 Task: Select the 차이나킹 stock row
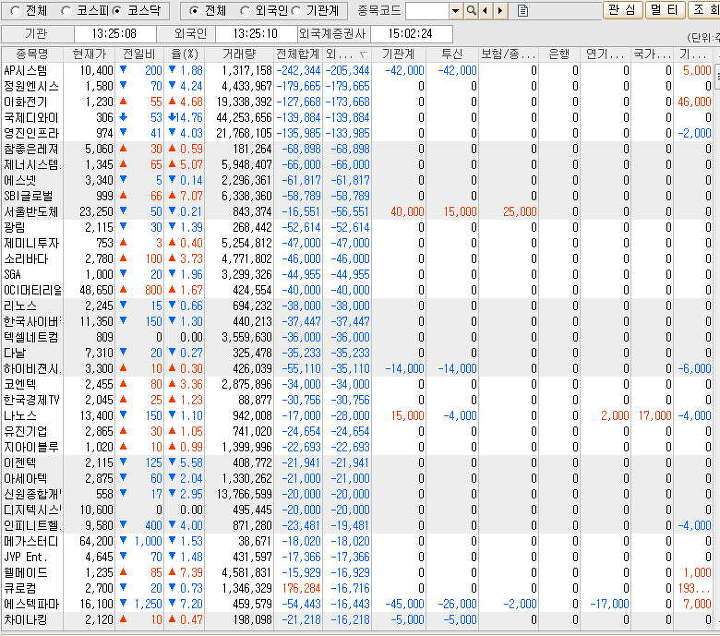pyautogui.click(x=358, y=620)
